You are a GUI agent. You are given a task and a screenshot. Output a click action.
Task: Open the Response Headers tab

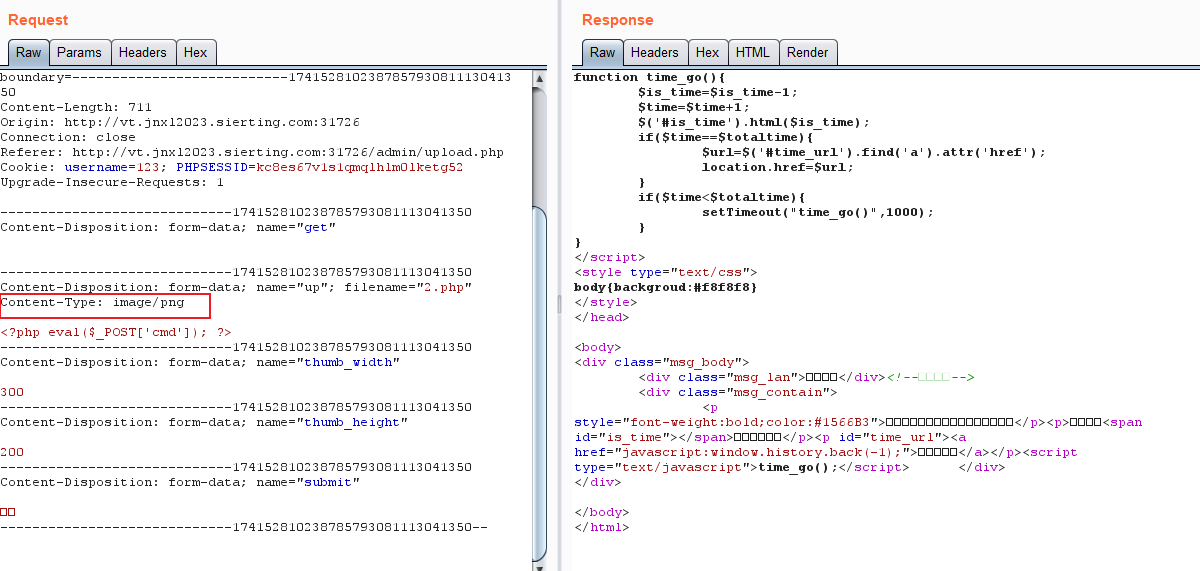(x=655, y=52)
